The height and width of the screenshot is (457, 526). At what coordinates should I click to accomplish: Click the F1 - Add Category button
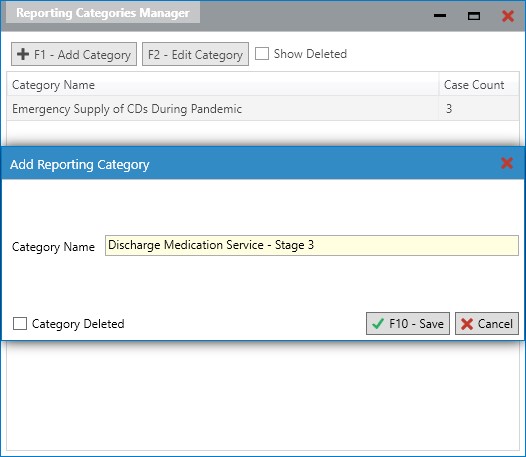click(x=74, y=54)
